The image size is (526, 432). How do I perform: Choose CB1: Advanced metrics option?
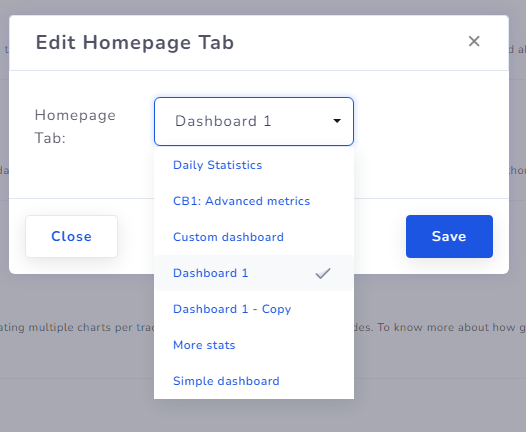coord(254,201)
